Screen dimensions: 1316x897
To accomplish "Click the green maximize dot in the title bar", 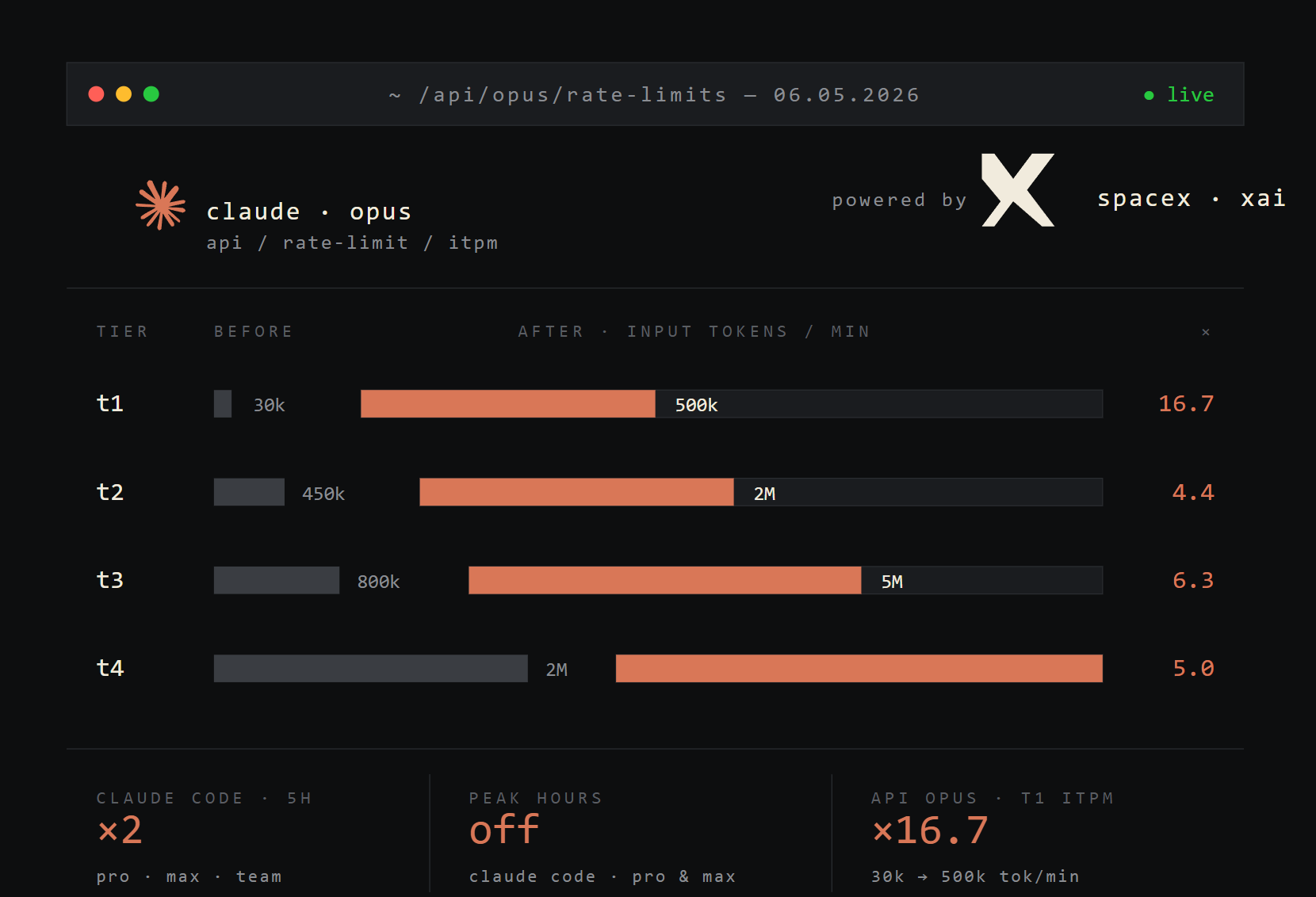I will (151, 94).
